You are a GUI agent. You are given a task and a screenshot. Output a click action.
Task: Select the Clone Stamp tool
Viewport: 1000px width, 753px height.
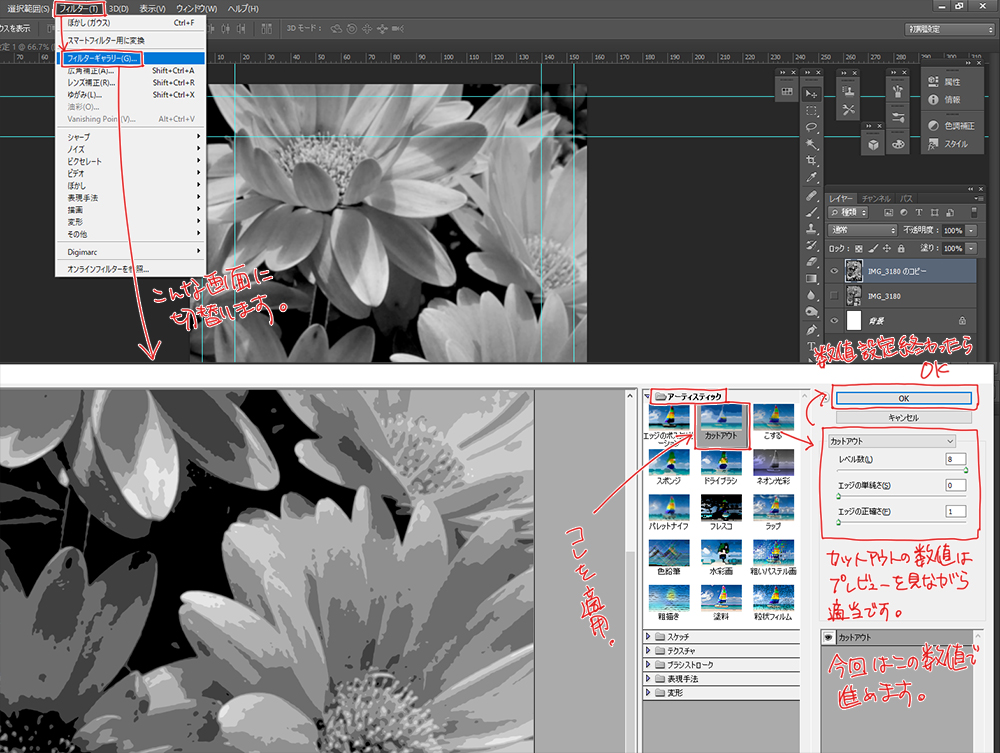coord(811,228)
